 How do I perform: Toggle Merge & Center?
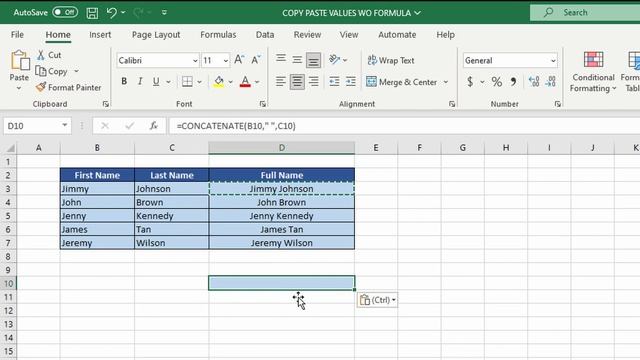[402, 82]
